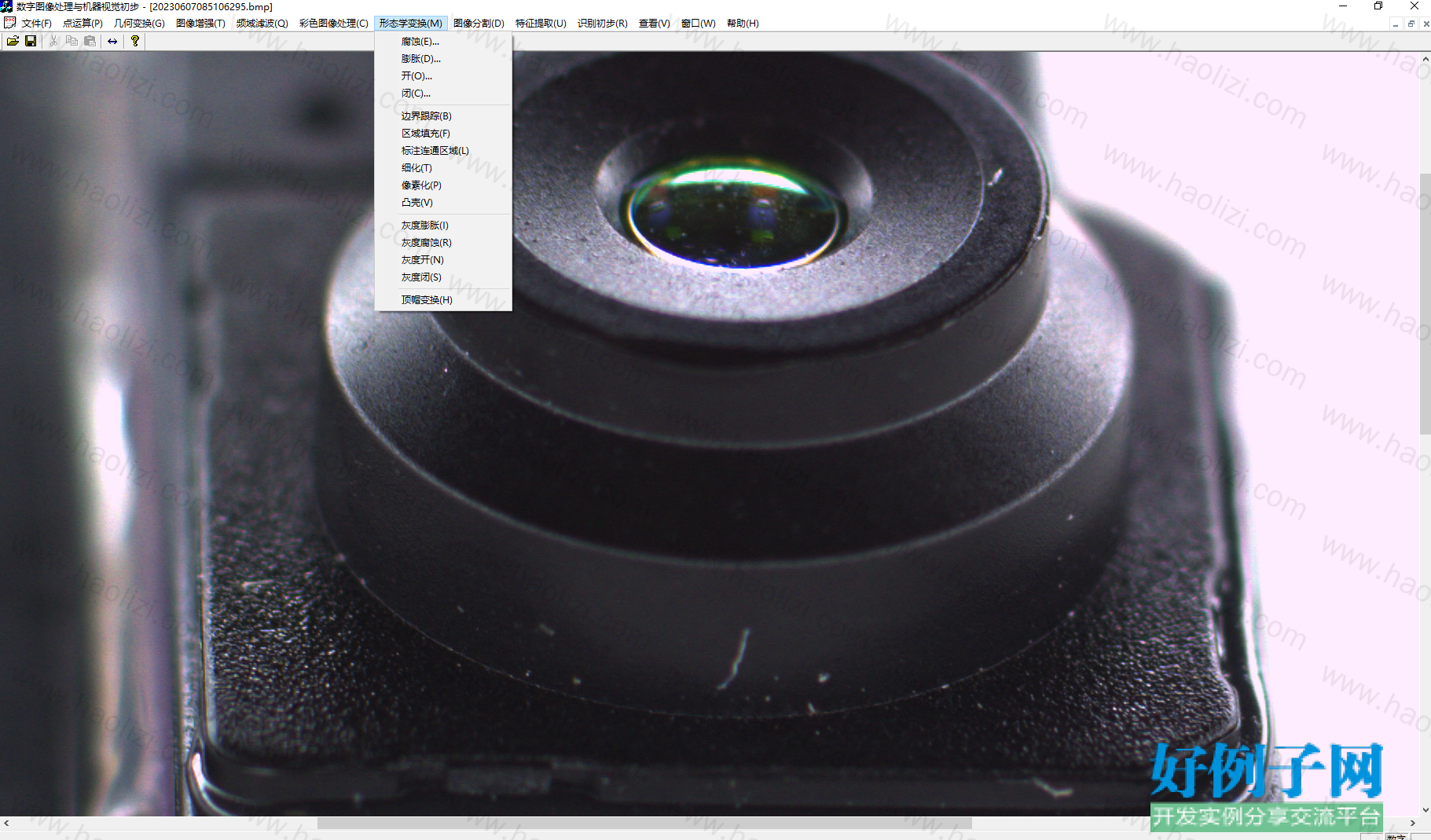Screen dimensions: 1431x840
Task: Collapse the 形态学变换(M) menu
Action: click(x=411, y=23)
